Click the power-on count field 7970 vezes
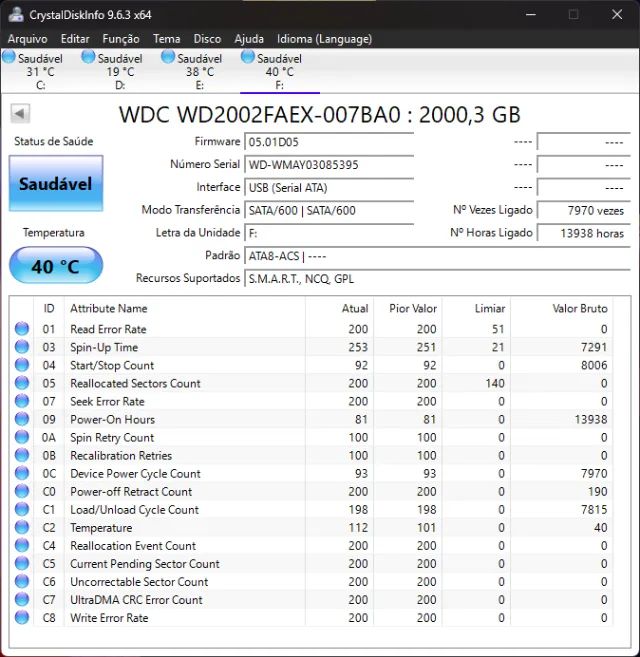 point(583,210)
